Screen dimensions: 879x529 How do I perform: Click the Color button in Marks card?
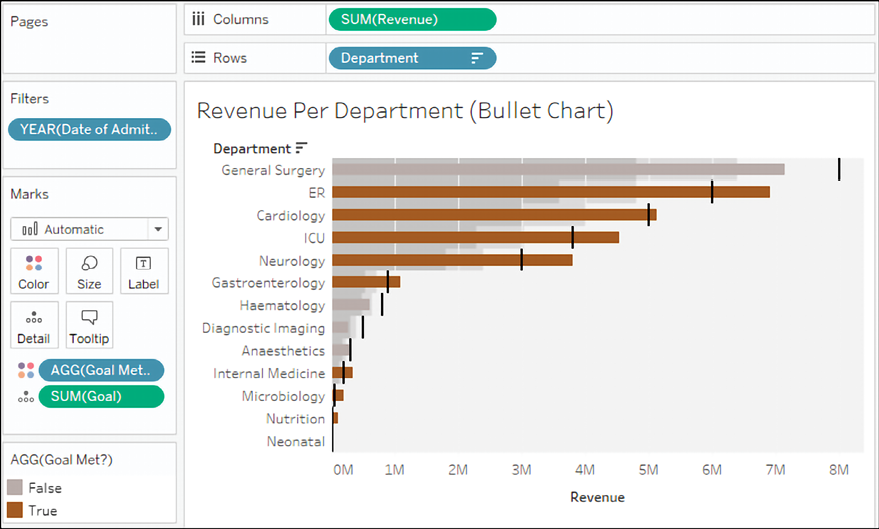[33, 271]
